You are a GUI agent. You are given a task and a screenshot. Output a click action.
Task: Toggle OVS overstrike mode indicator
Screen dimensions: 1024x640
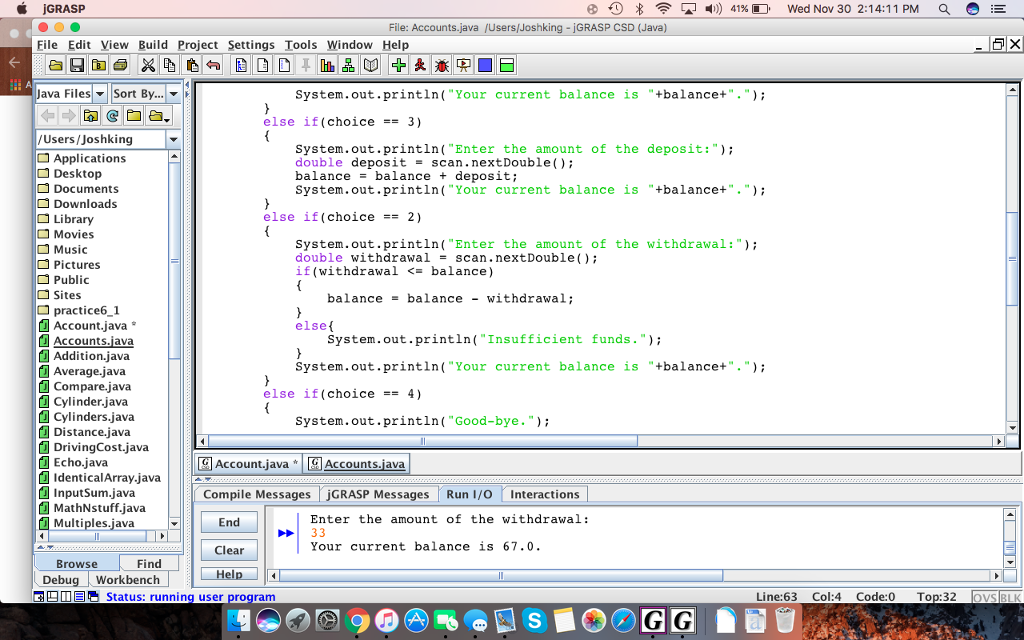point(983,597)
